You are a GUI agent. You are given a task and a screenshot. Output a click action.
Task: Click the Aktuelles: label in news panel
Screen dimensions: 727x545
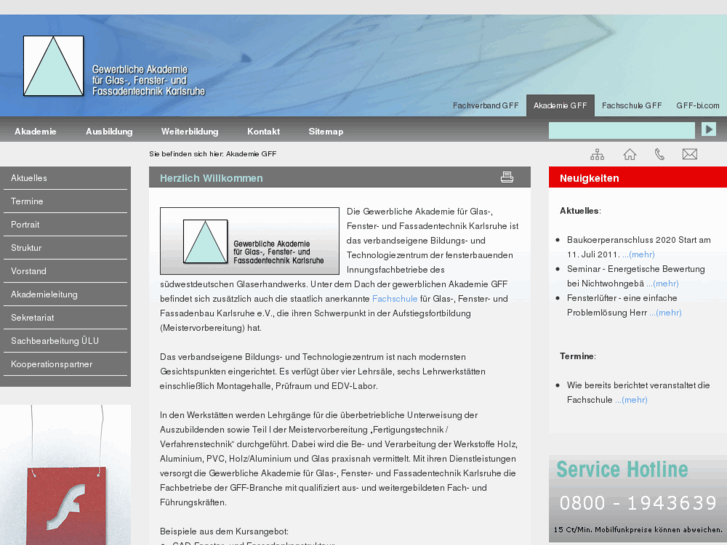click(x=580, y=211)
